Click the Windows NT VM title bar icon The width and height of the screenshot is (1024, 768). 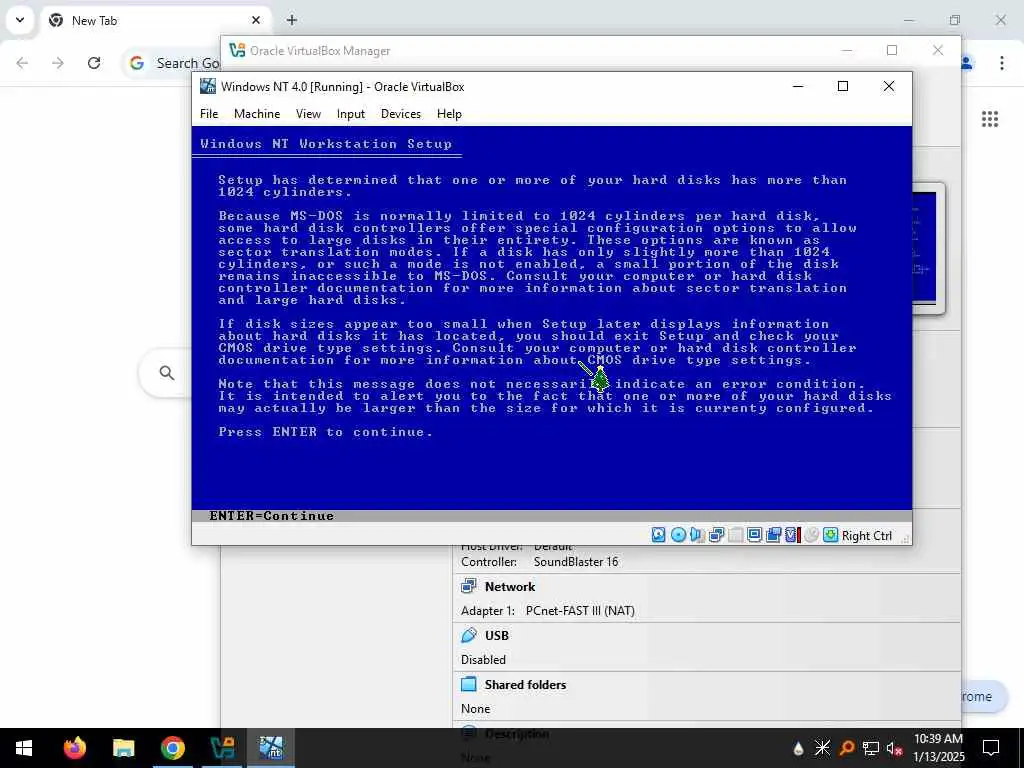click(x=208, y=86)
